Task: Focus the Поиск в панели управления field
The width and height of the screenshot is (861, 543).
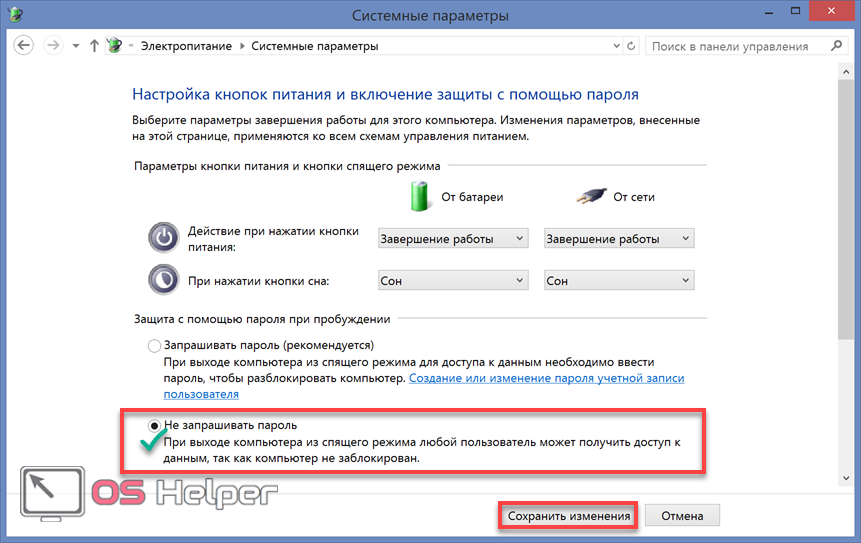Action: click(746, 46)
